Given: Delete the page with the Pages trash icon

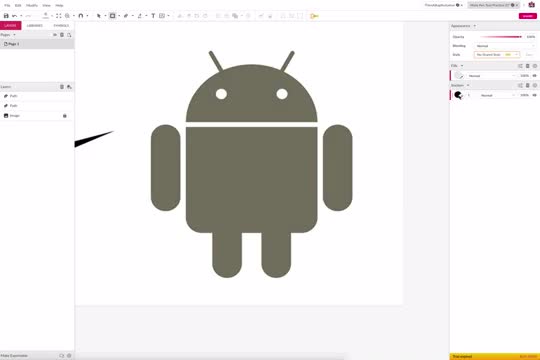Looking at the screenshot, I should (62, 35).
